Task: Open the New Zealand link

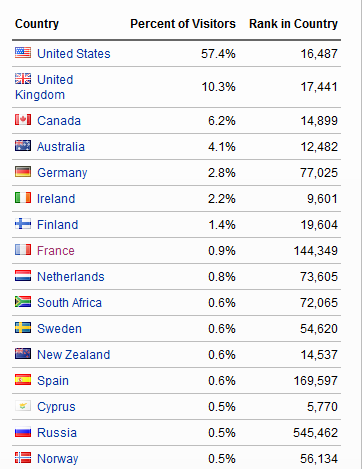Action: click(73, 355)
